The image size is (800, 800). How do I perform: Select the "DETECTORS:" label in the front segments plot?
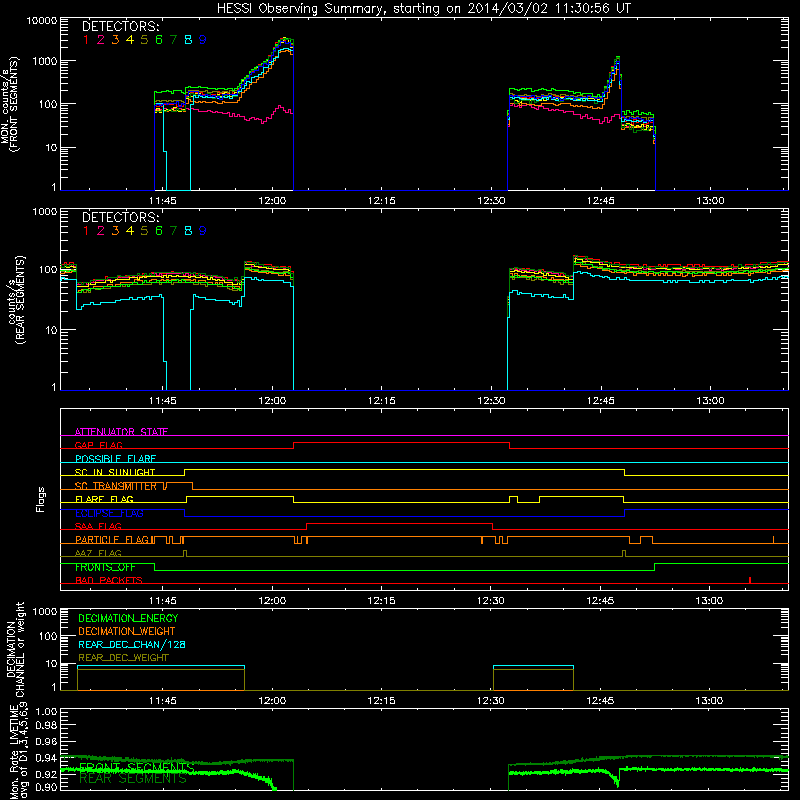tap(120, 27)
